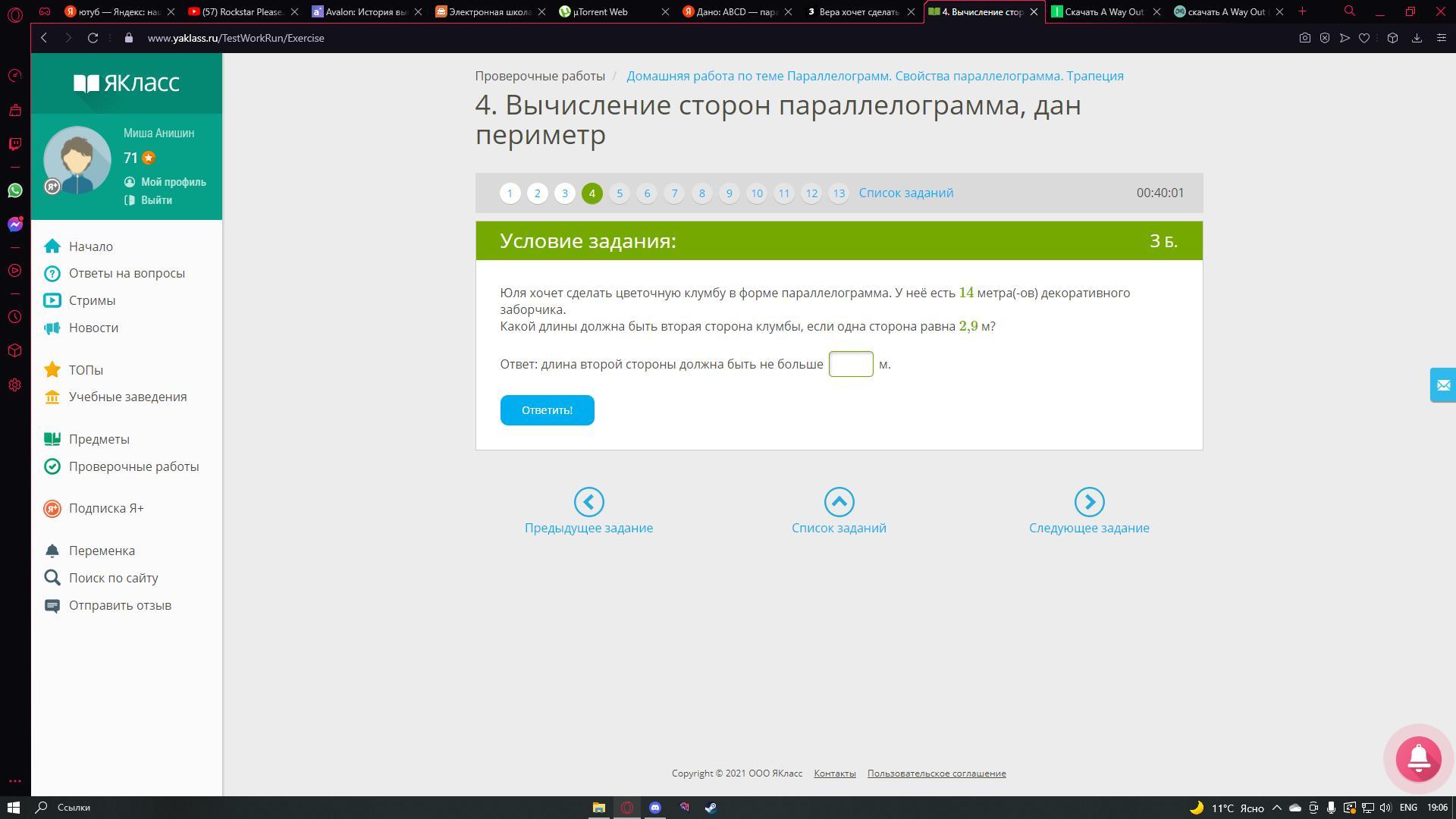
Task: Open Messenger in the Opera sidebar
Action: [15, 224]
